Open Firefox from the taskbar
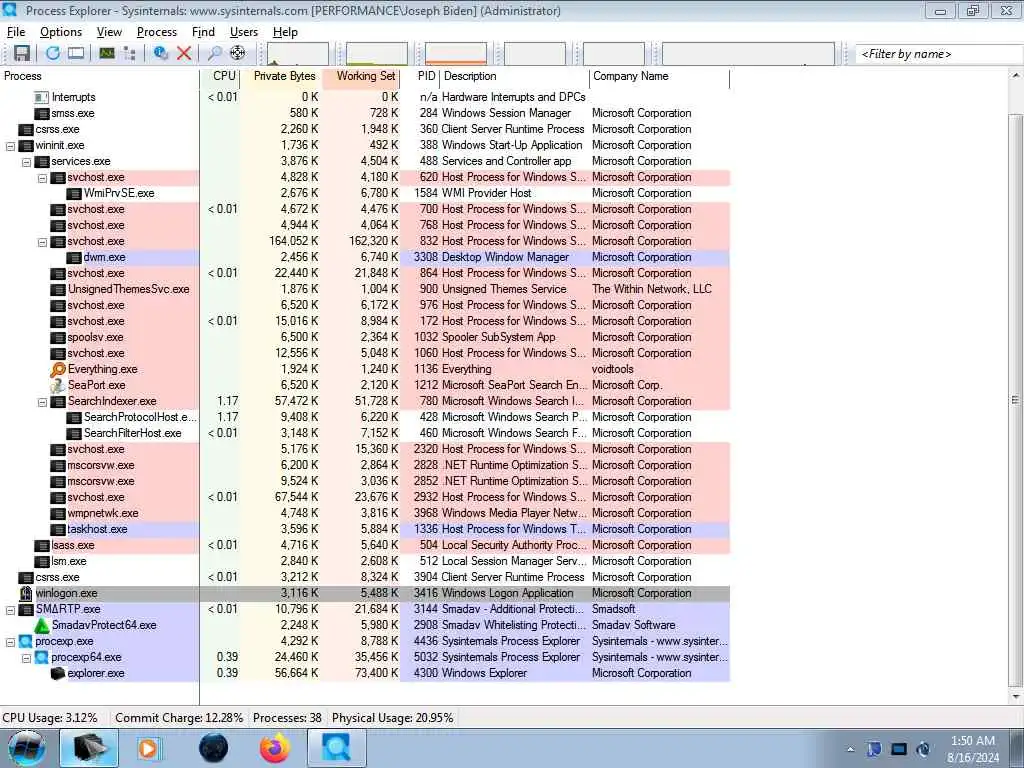This screenshot has height=768, width=1024. (x=275, y=748)
